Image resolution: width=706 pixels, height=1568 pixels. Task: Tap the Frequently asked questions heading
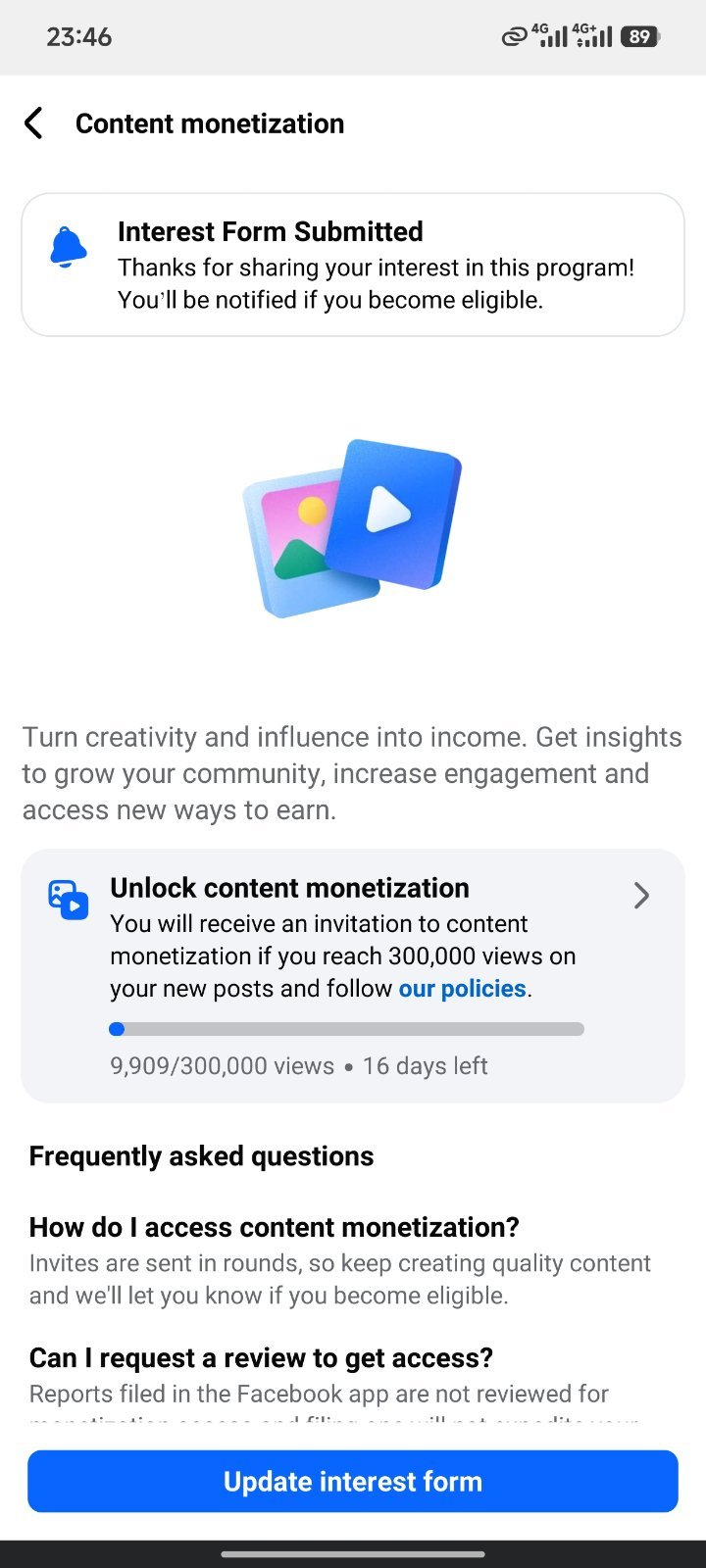[x=201, y=1156]
